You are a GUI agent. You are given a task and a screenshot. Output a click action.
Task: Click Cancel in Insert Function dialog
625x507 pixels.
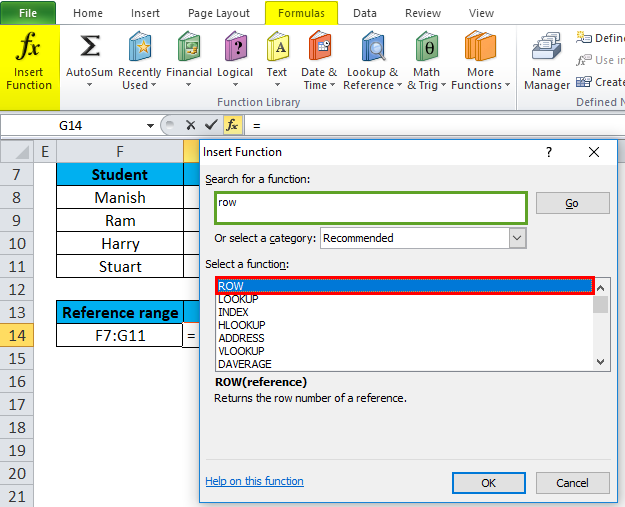(572, 483)
